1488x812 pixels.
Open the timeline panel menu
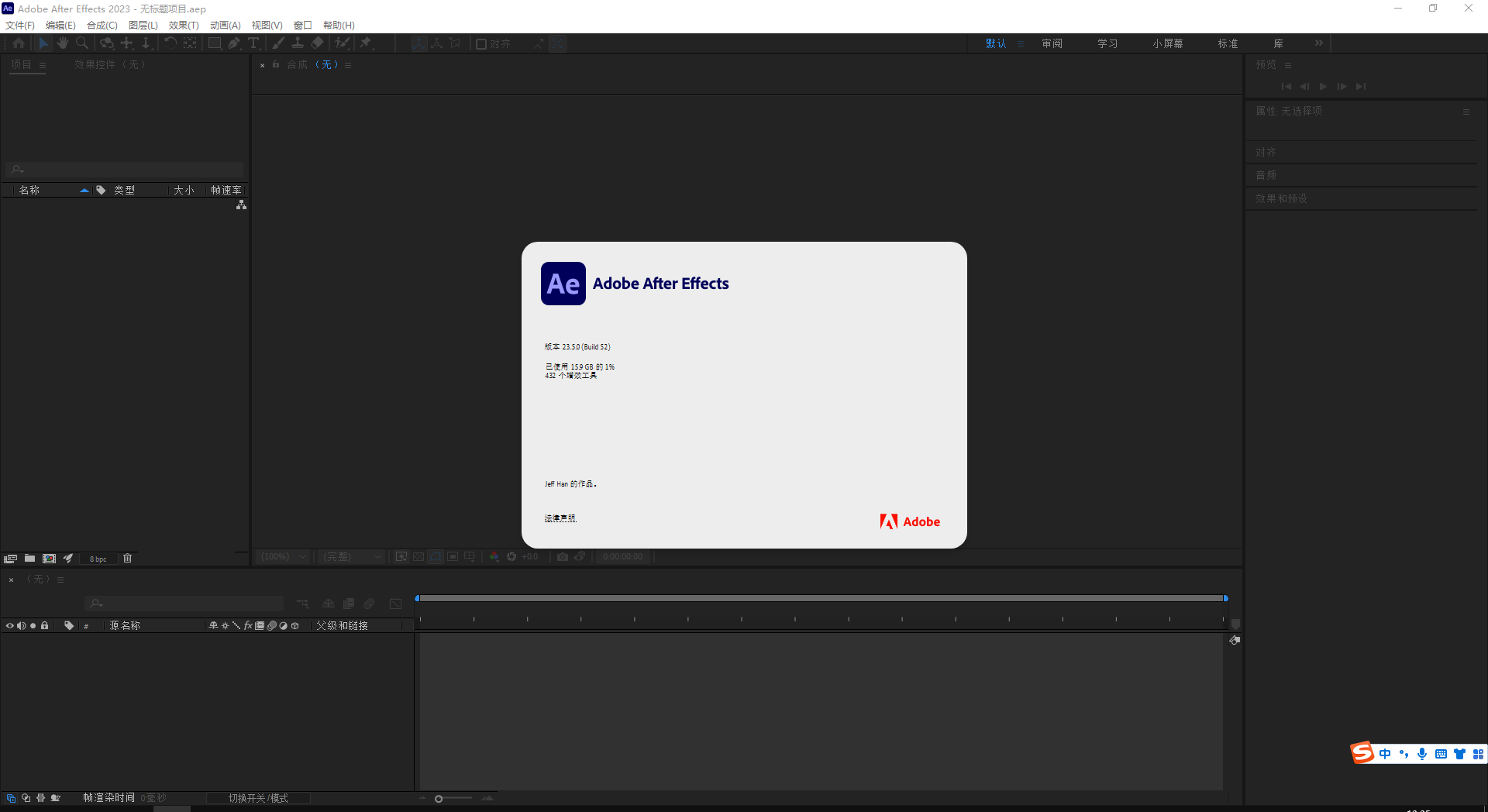point(60,580)
